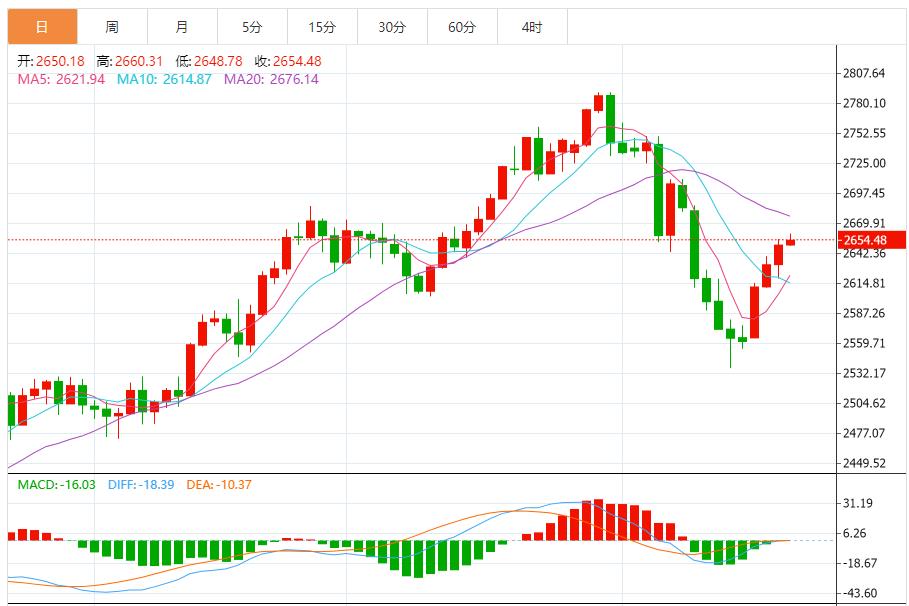909x606 pixels.
Task: Click the red 2654.48 current price tag
Action: (871, 240)
